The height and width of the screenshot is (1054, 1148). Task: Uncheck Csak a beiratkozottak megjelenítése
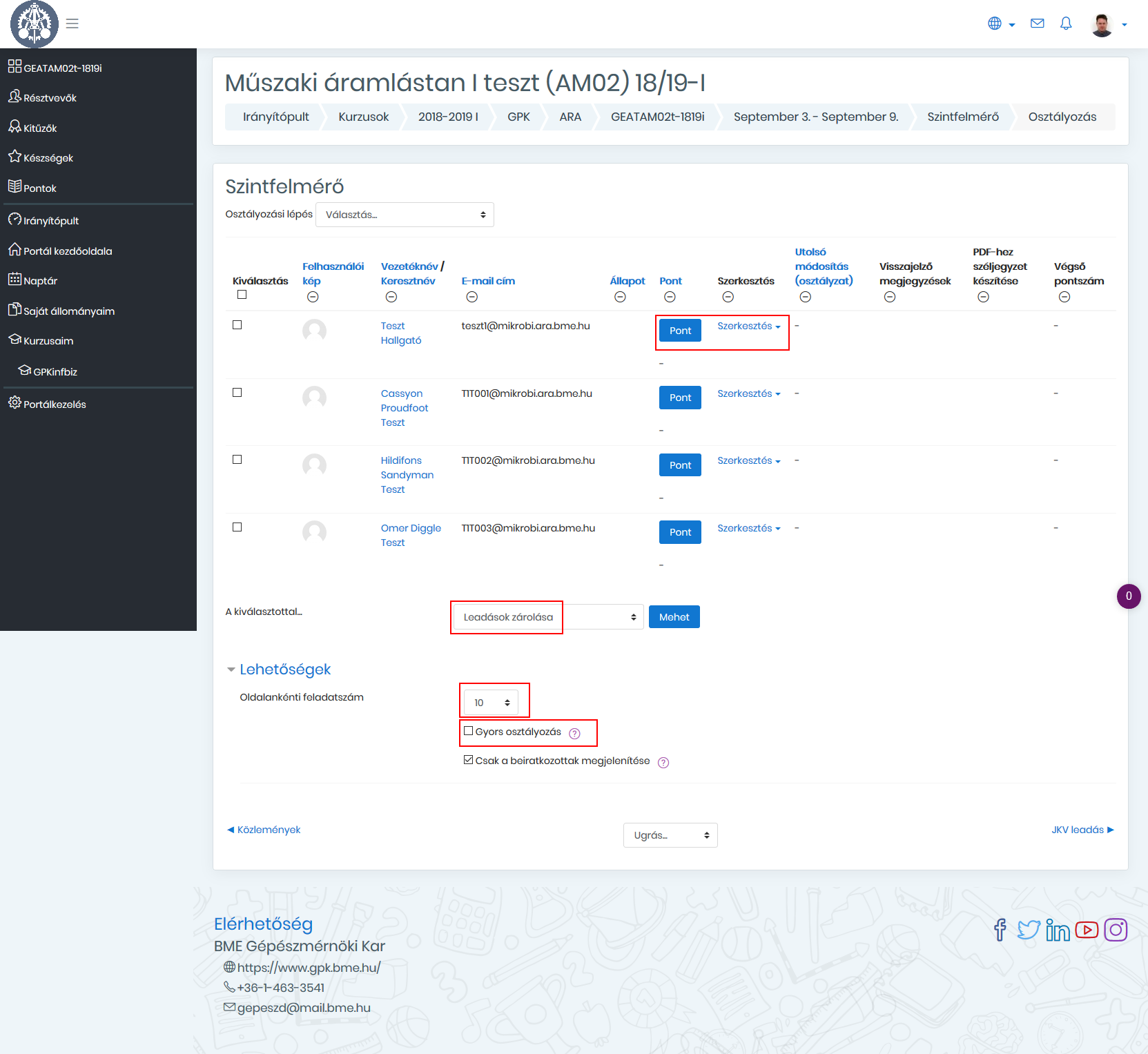tap(469, 760)
